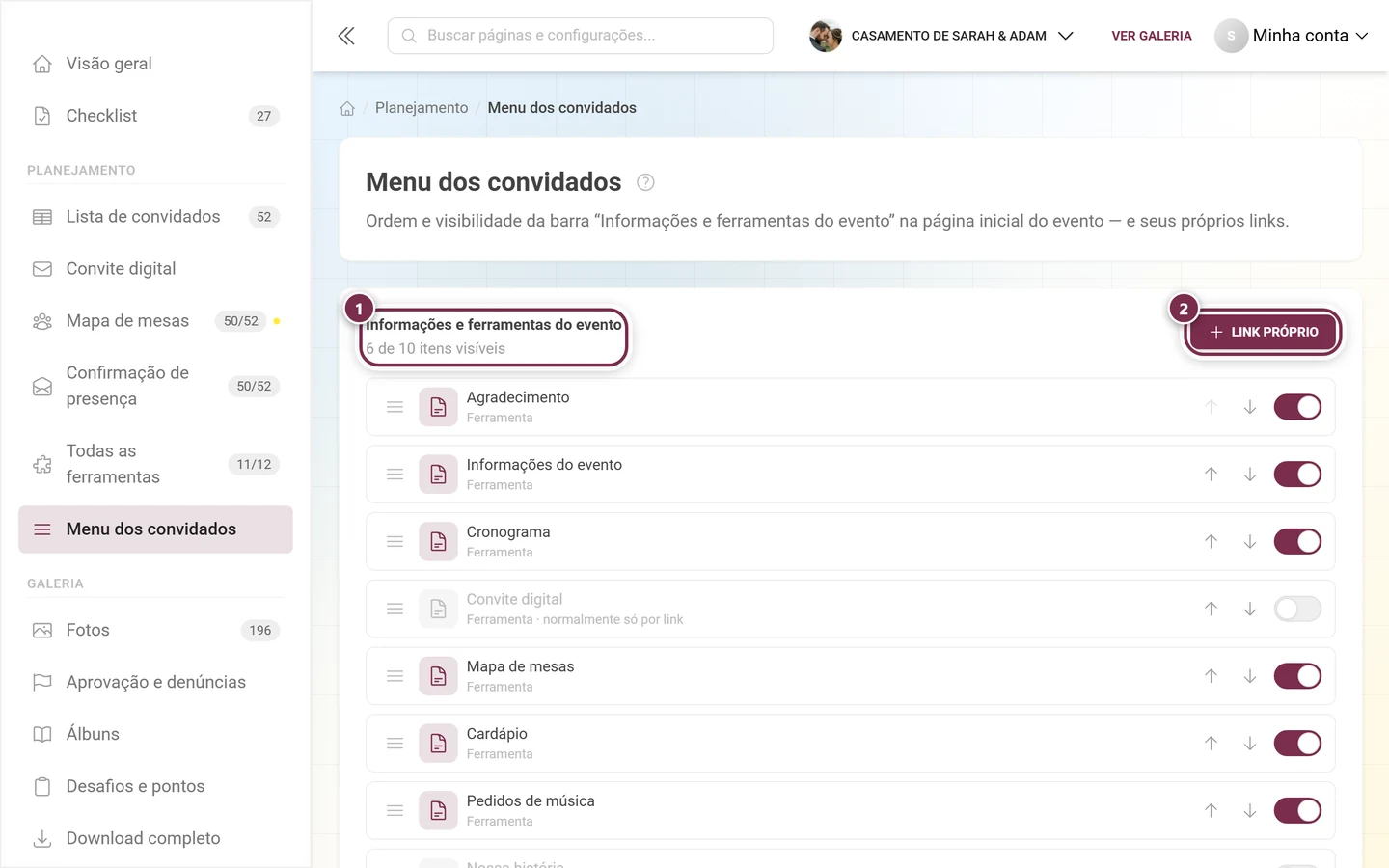This screenshot has height=868, width=1389.
Task: Open Visão geral in sidebar
Action: pyautogui.click(x=155, y=64)
